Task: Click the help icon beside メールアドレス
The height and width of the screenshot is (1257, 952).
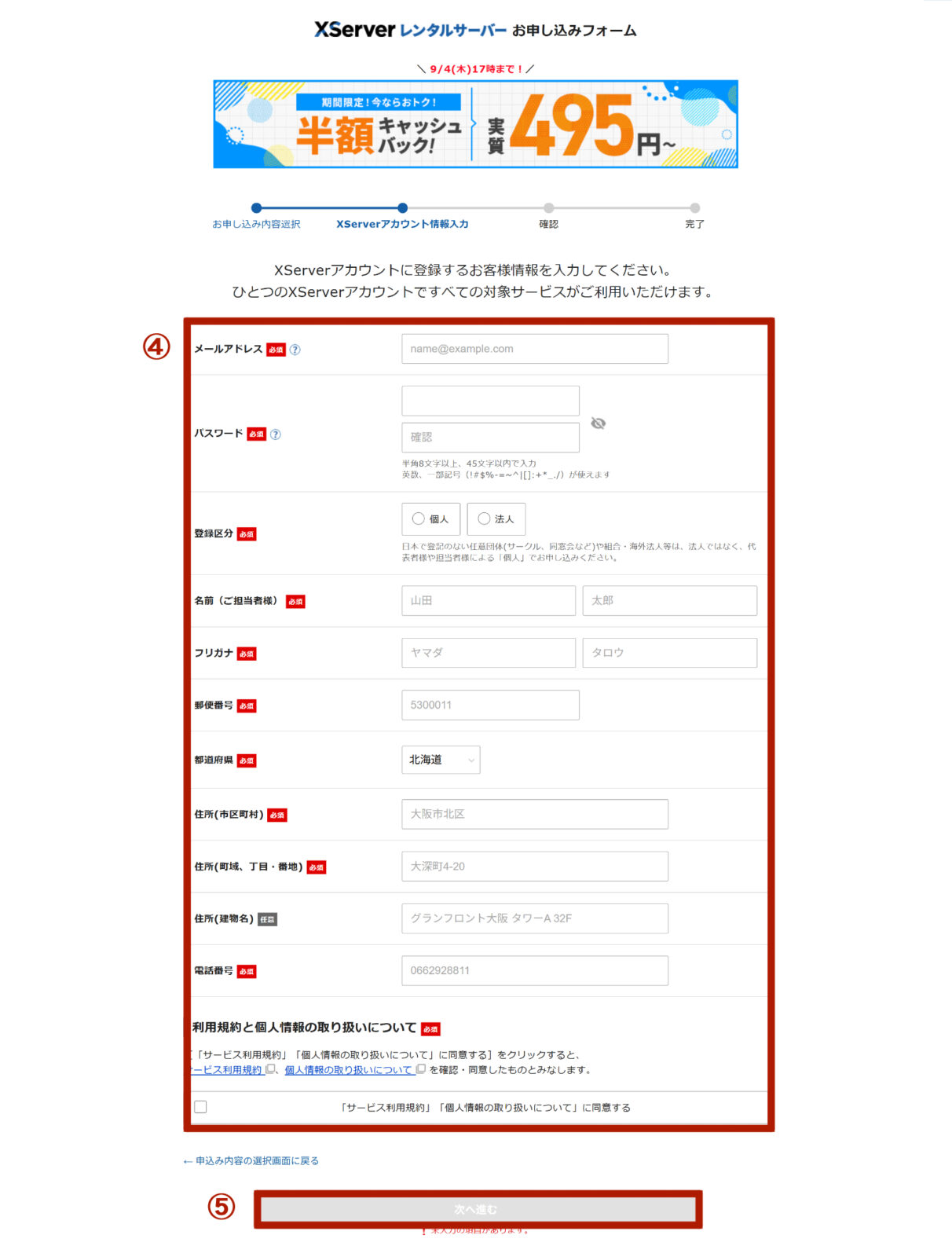Action: 295,350
